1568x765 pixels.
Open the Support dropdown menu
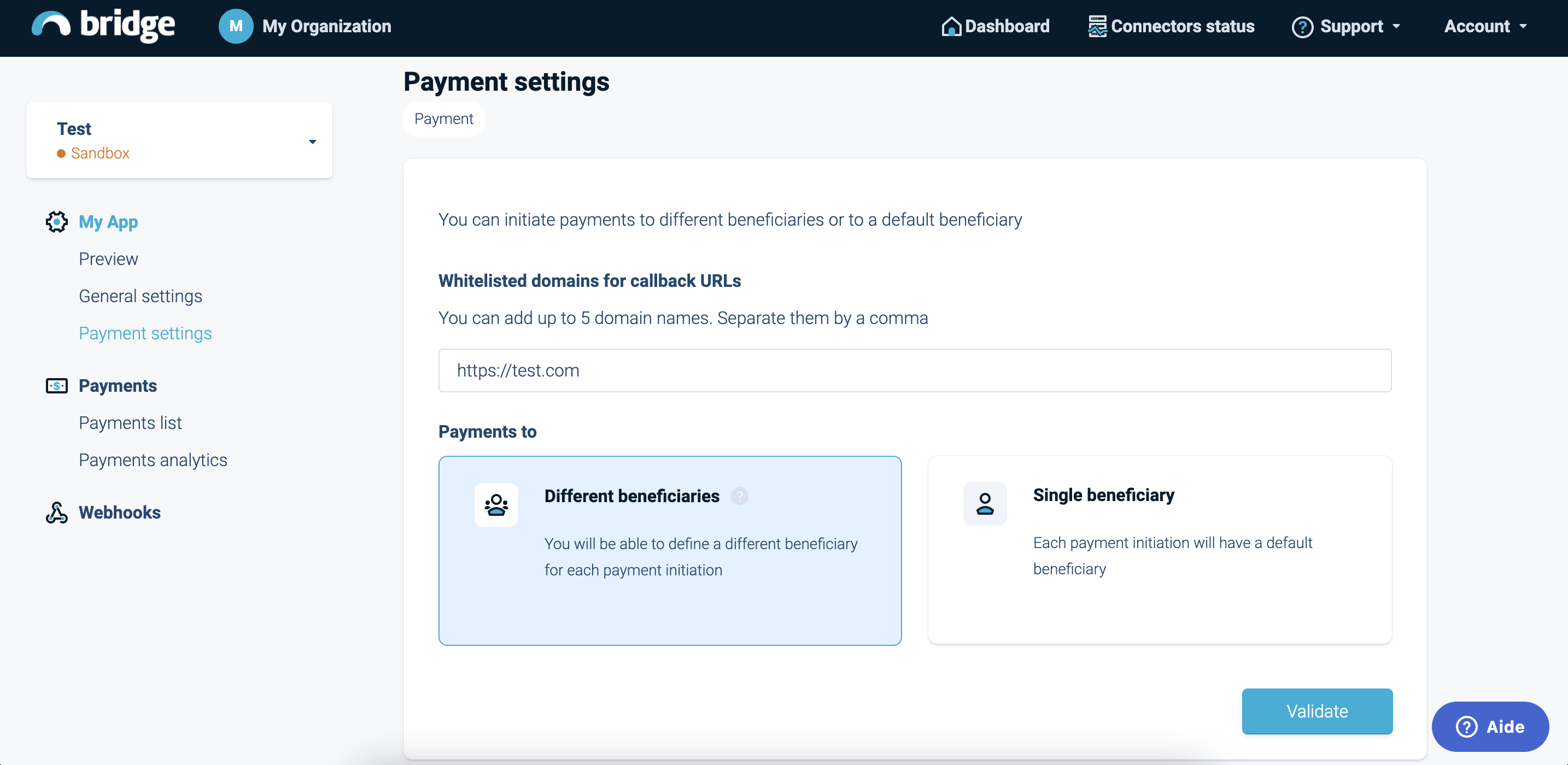(x=1347, y=27)
